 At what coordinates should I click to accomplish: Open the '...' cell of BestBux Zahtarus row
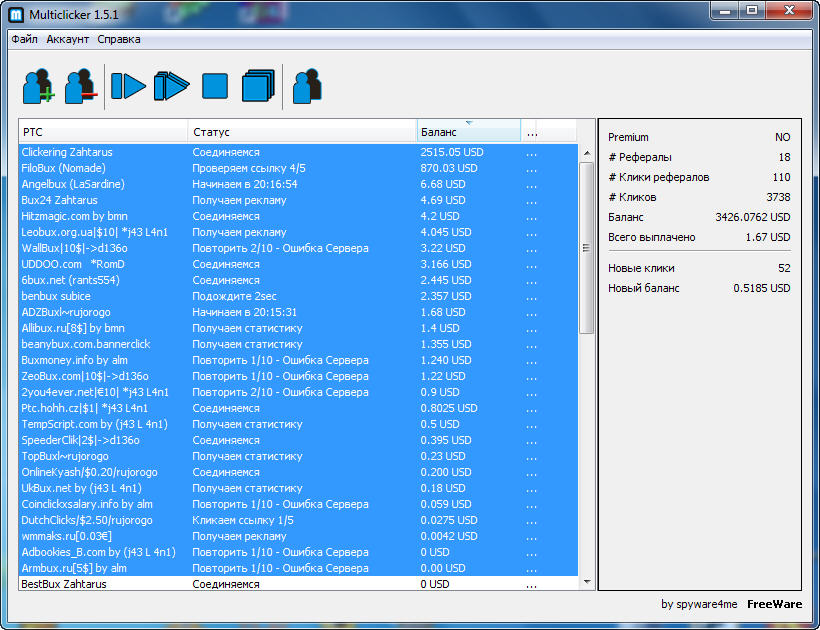click(x=531, y=584)
